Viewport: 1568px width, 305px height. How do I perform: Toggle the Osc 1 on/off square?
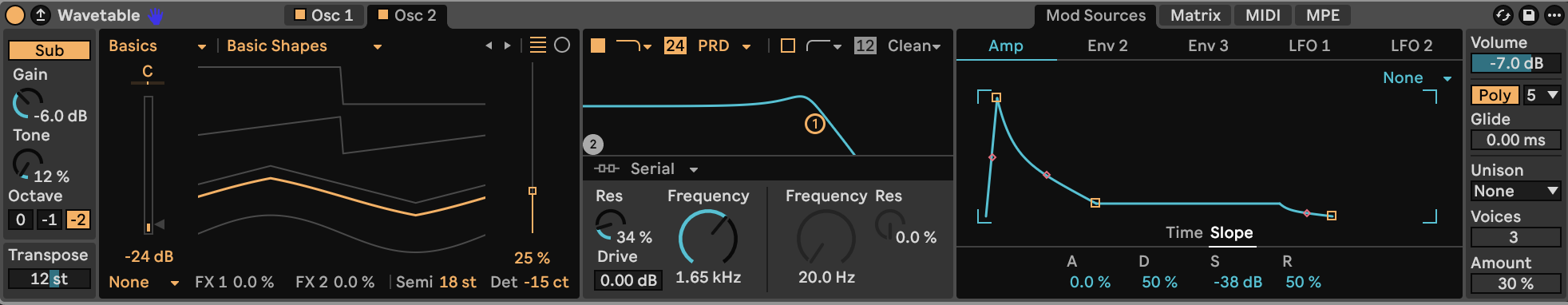(300, 14)
